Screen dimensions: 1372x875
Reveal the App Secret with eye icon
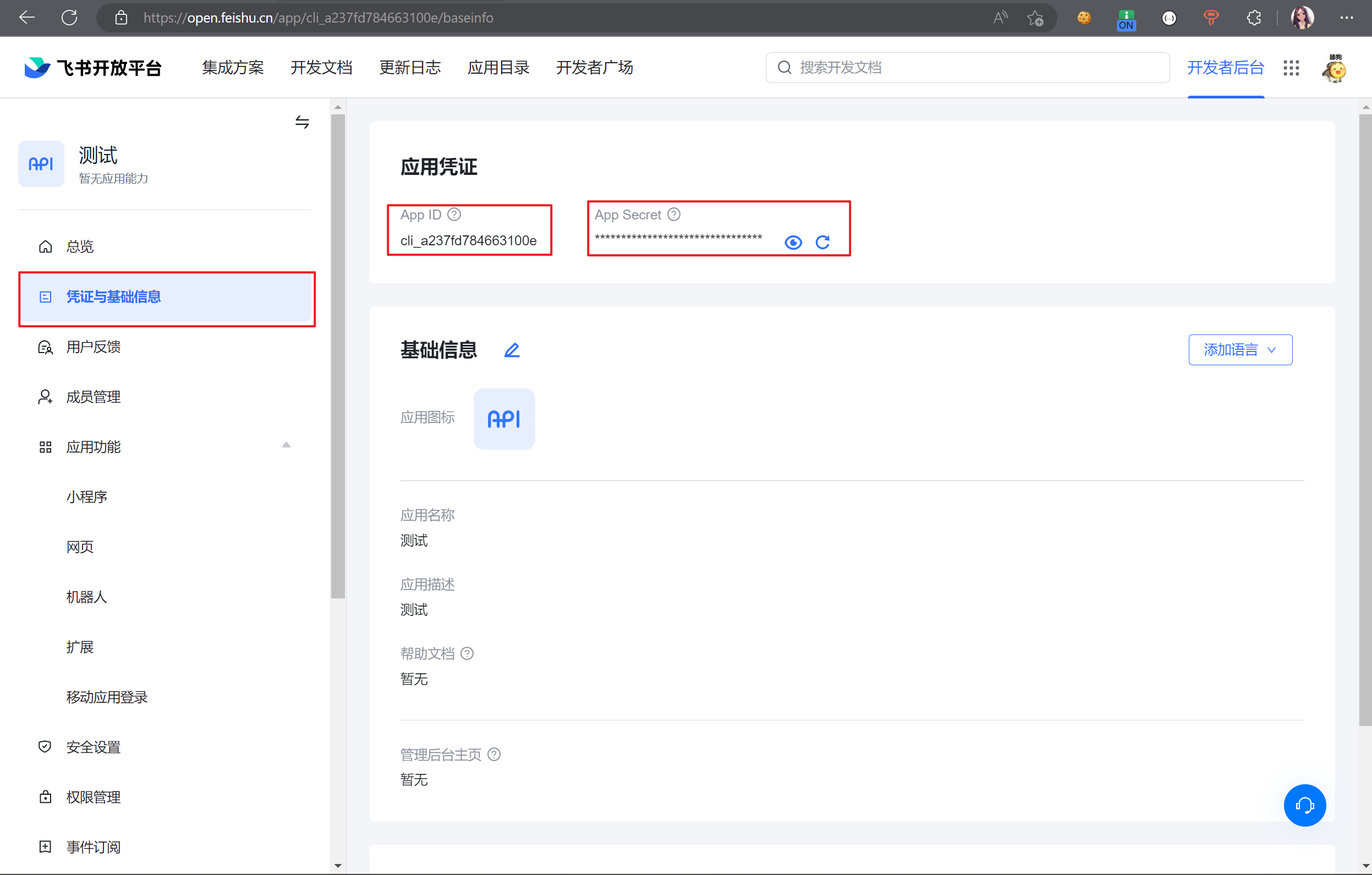coord(793,243)
